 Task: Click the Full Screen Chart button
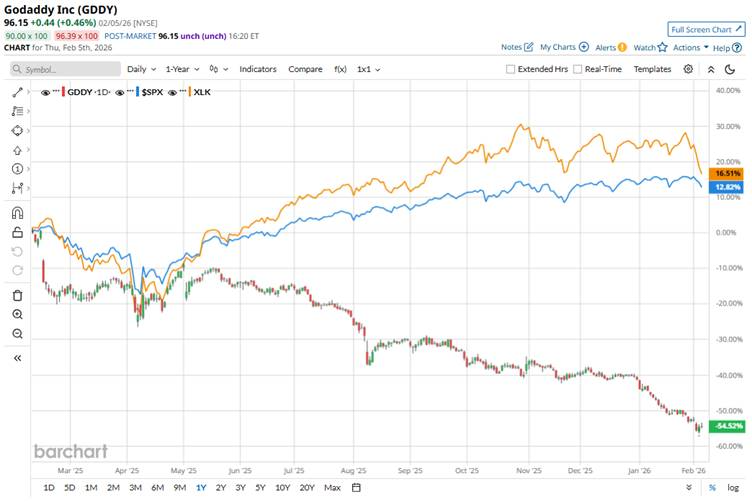pyautogui.click(x=706, y=30)
